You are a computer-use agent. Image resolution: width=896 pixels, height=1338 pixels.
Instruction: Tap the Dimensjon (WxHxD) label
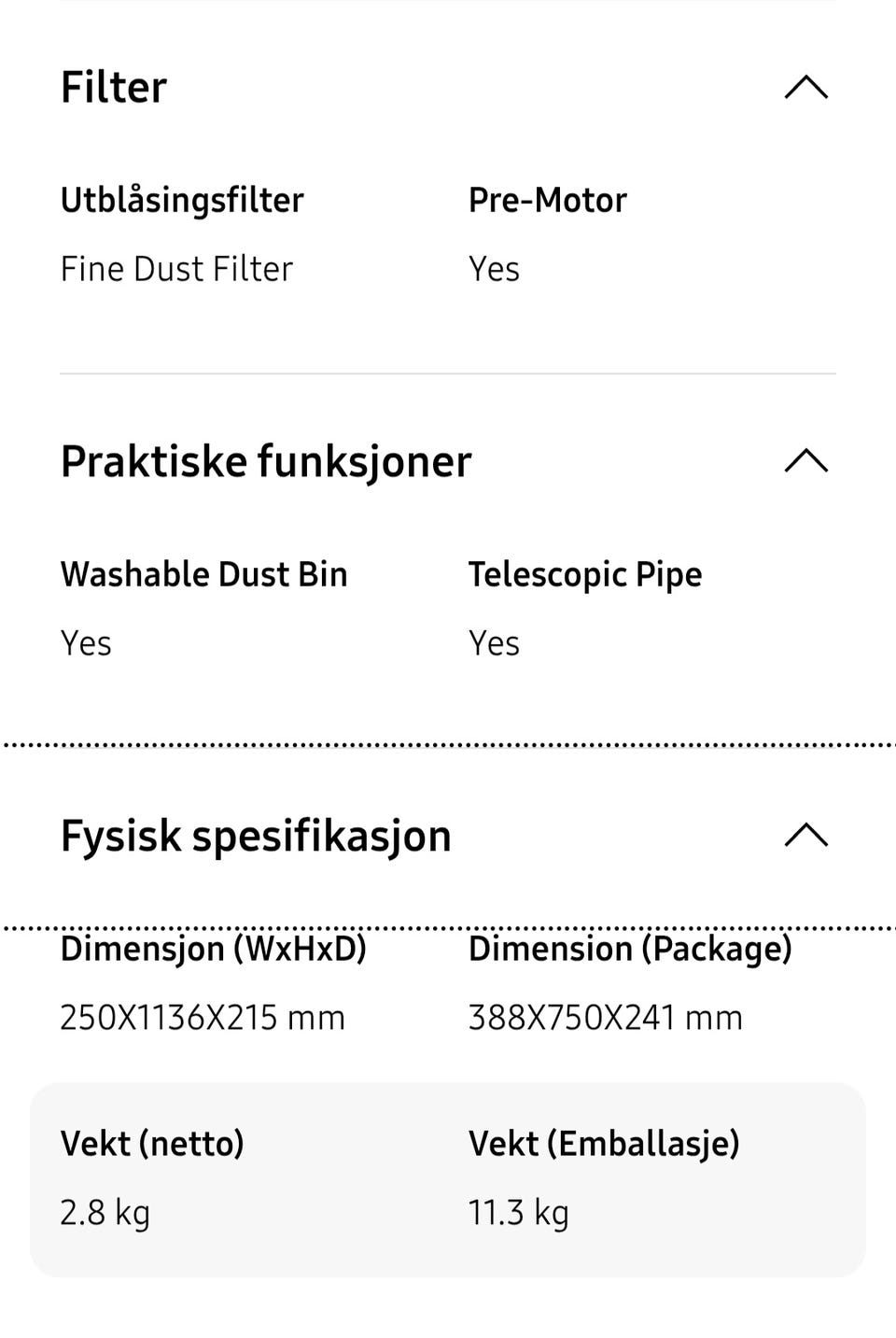coord(213,950)
